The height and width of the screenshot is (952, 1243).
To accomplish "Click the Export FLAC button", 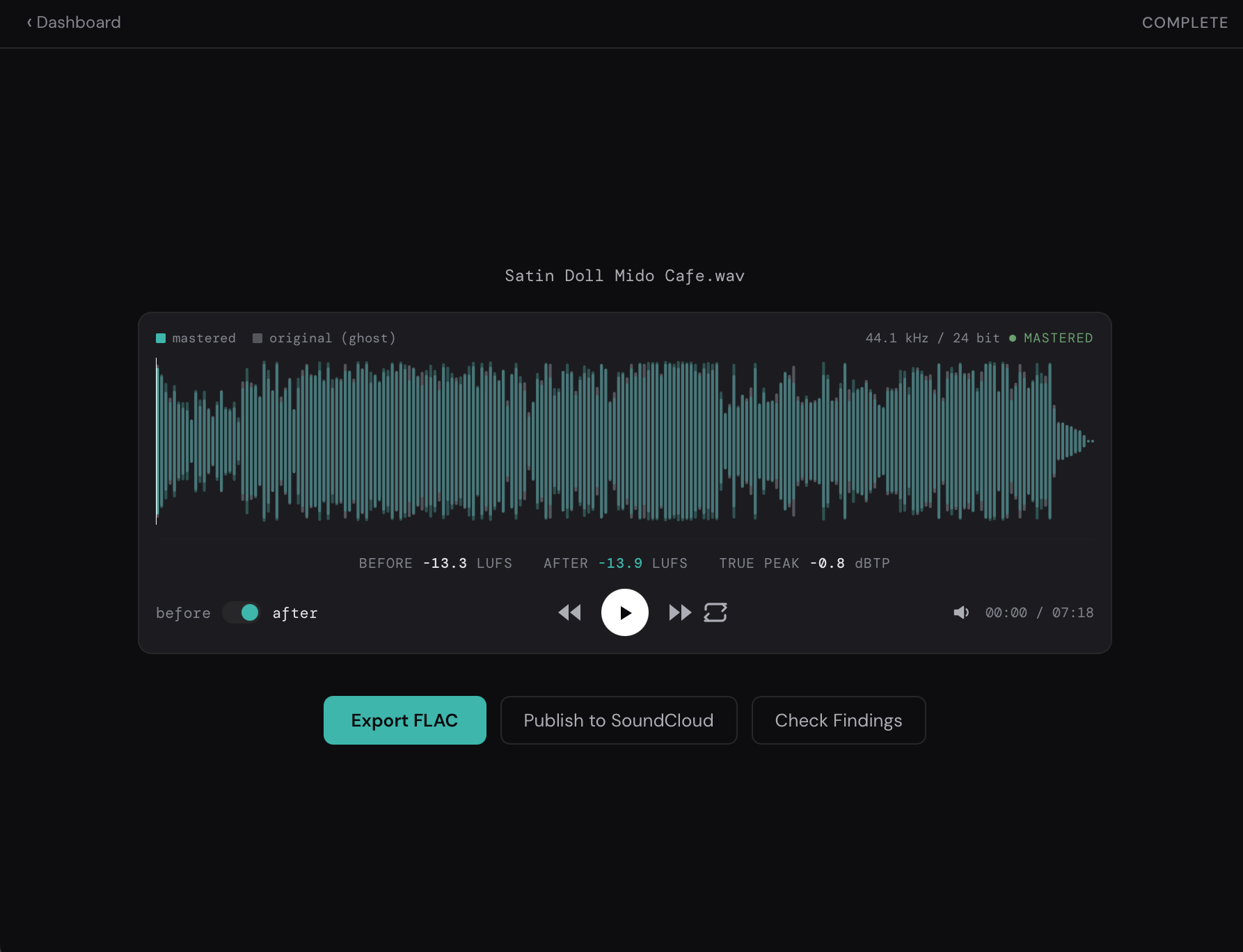I will pos(405,720).
